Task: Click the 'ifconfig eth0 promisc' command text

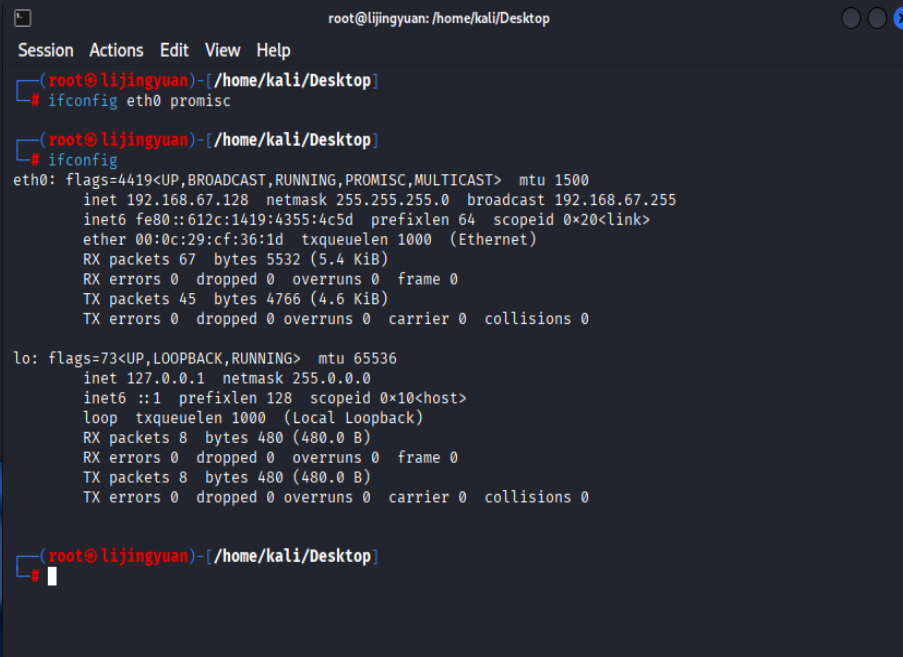Action: (x=139, y=101)
